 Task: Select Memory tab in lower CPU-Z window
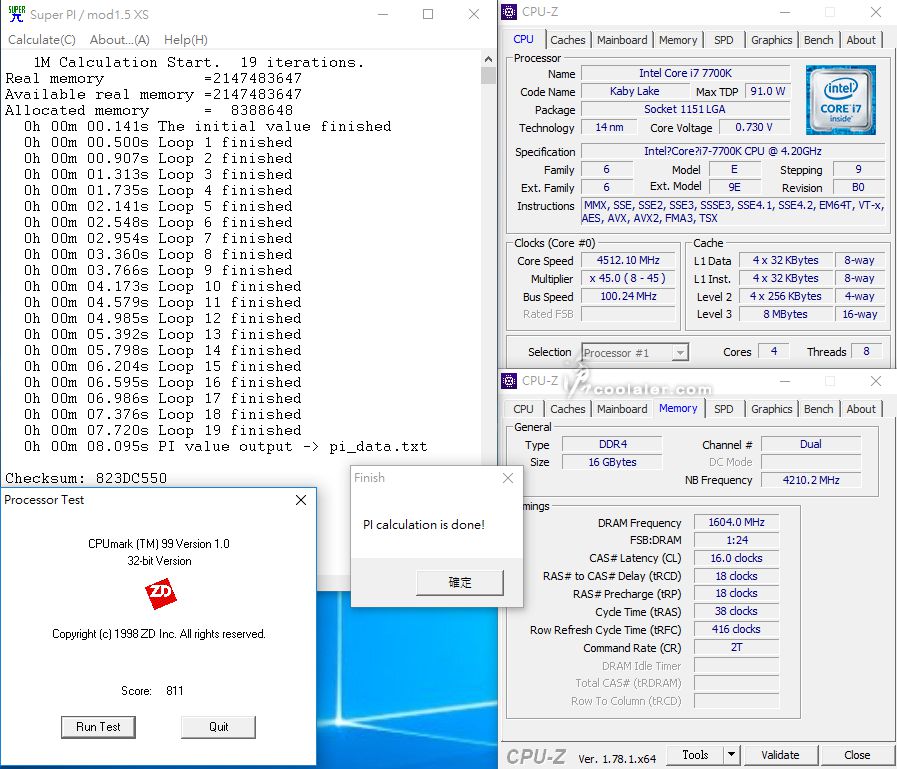(x=678, y=408)
